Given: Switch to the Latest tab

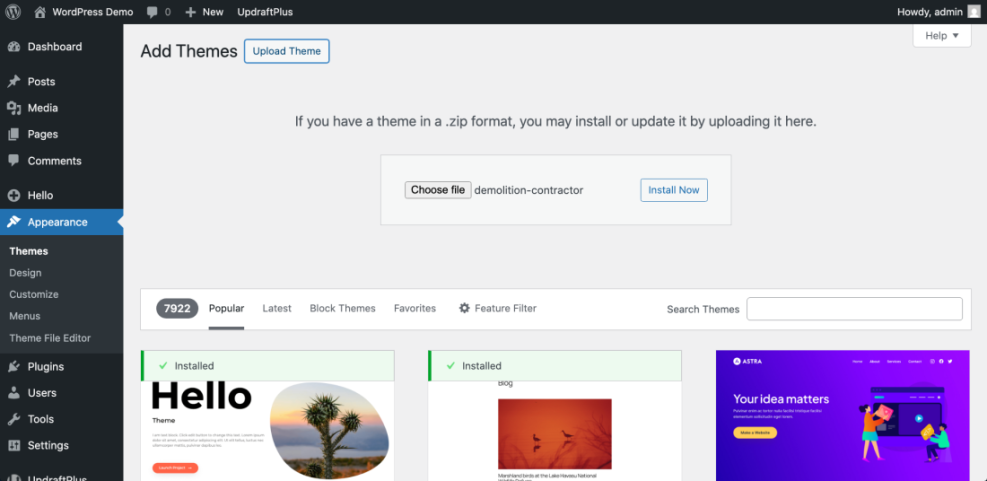Looking at the screenshot, I should [277, 308].
